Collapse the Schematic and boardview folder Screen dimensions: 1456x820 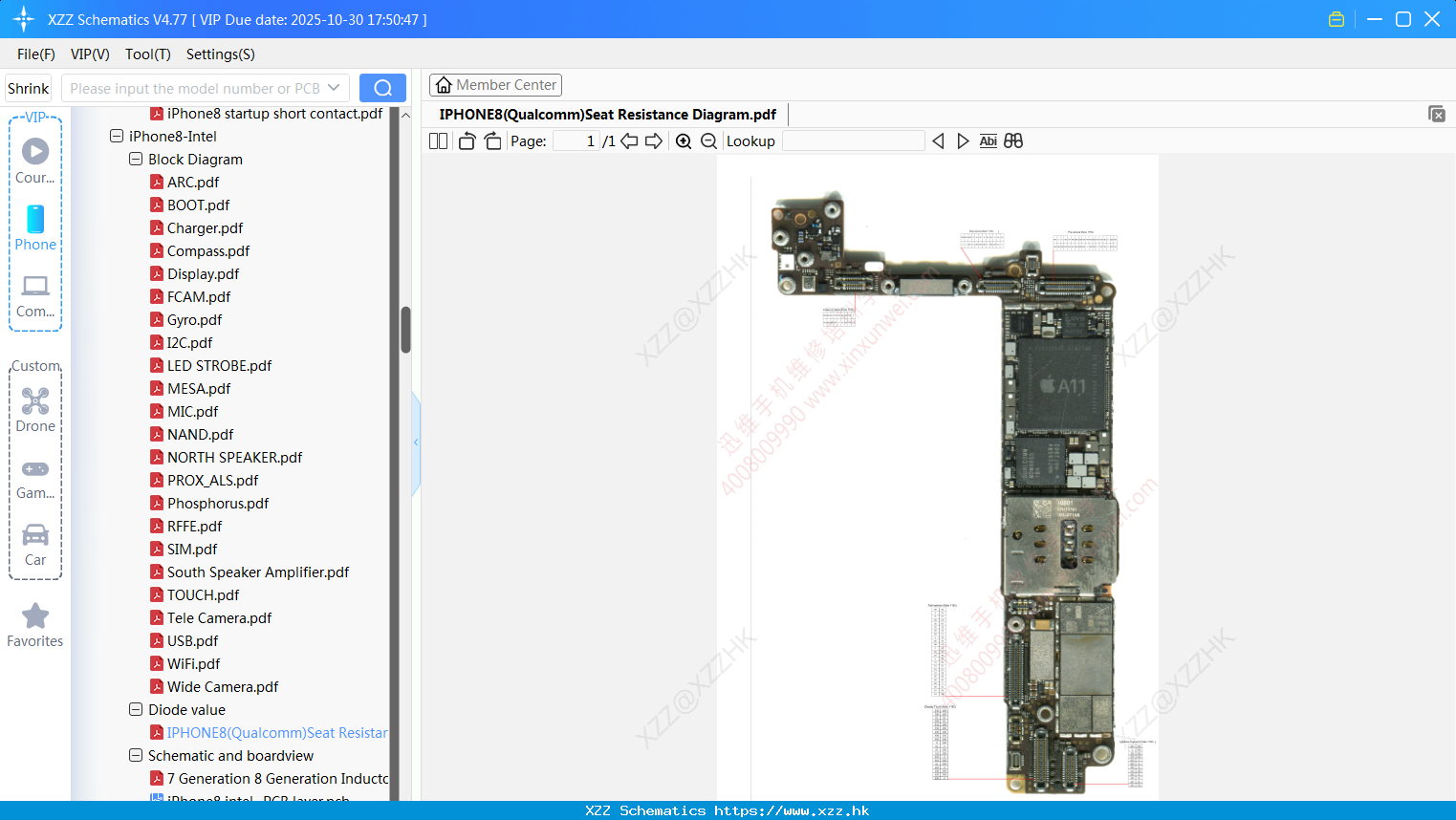[136, 755]
